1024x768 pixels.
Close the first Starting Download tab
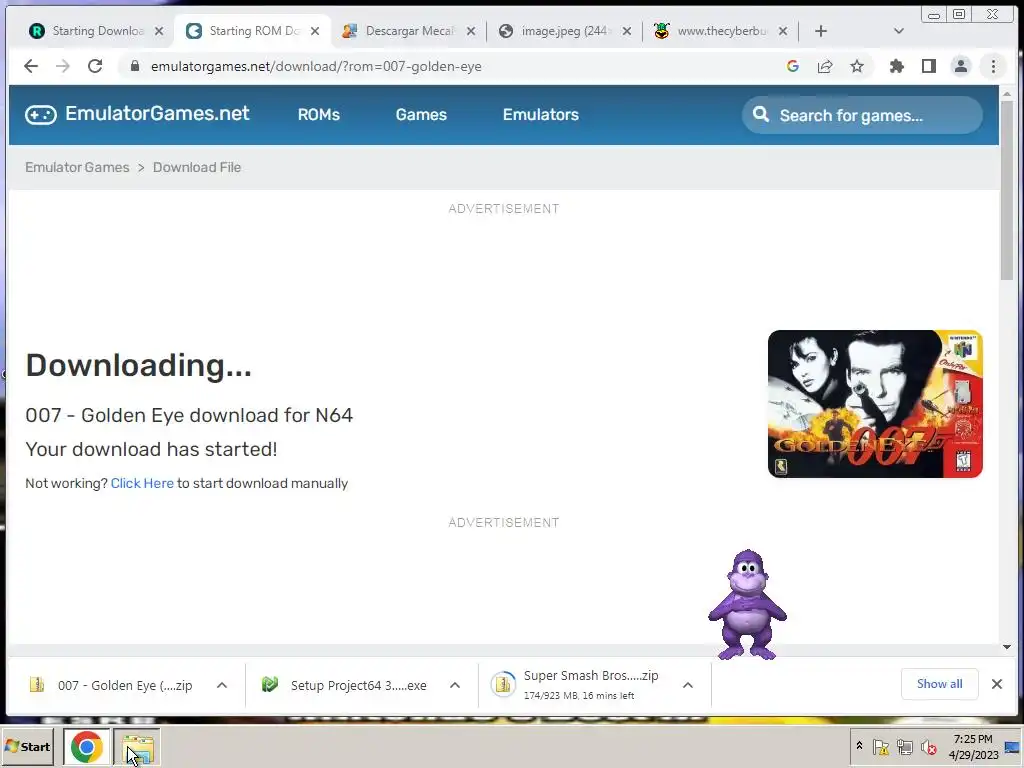click(x=159, y=31)
